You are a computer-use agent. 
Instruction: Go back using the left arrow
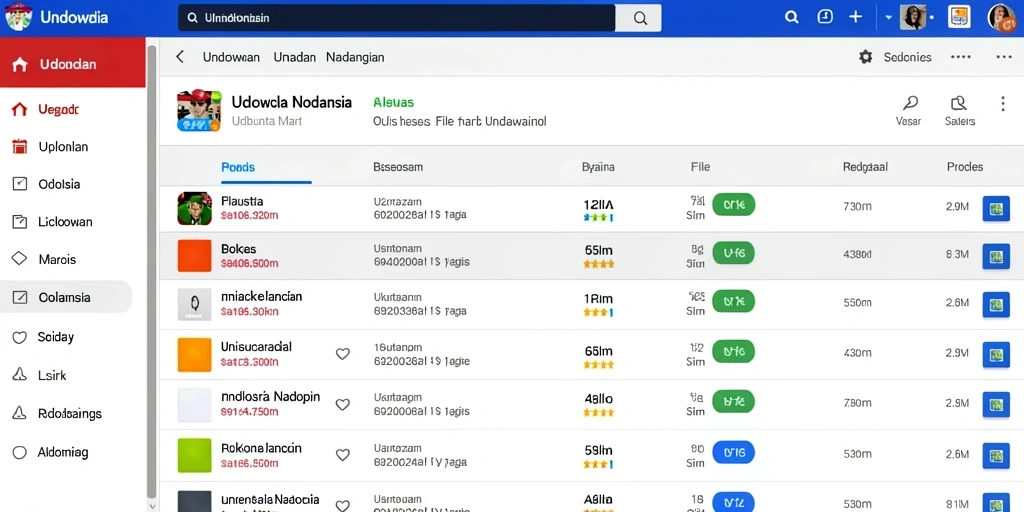coord(180,57)
